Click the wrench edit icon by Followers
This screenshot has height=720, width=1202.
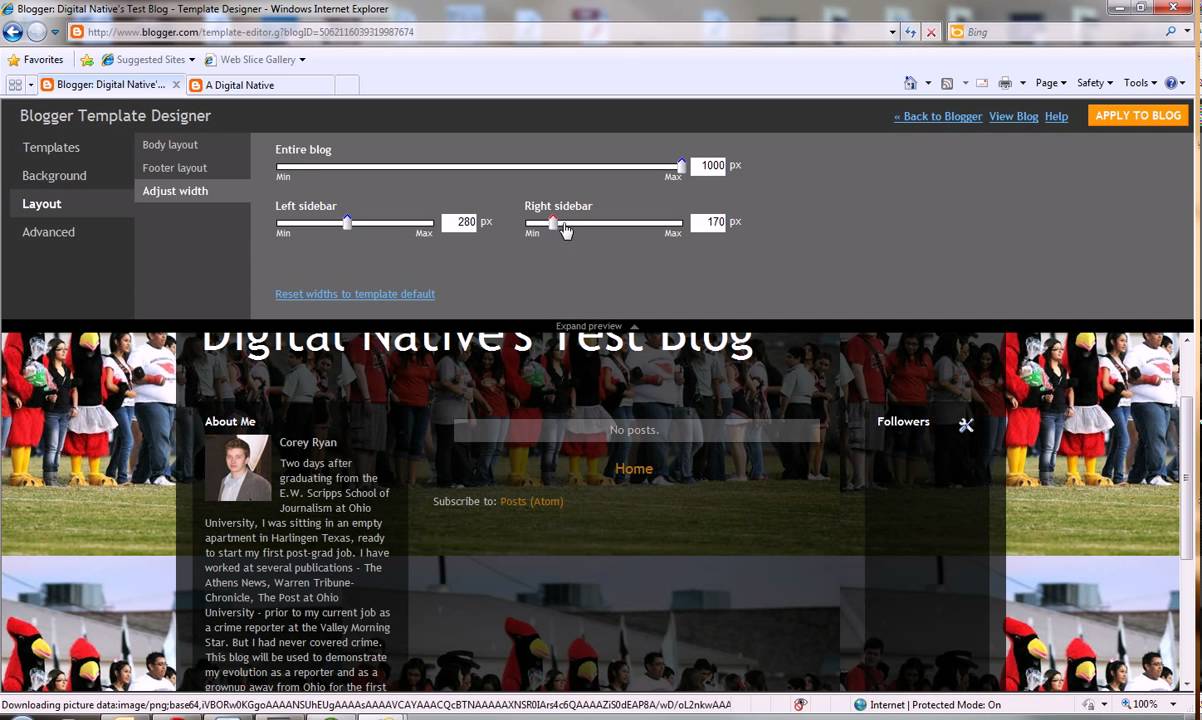coord(966,425)
